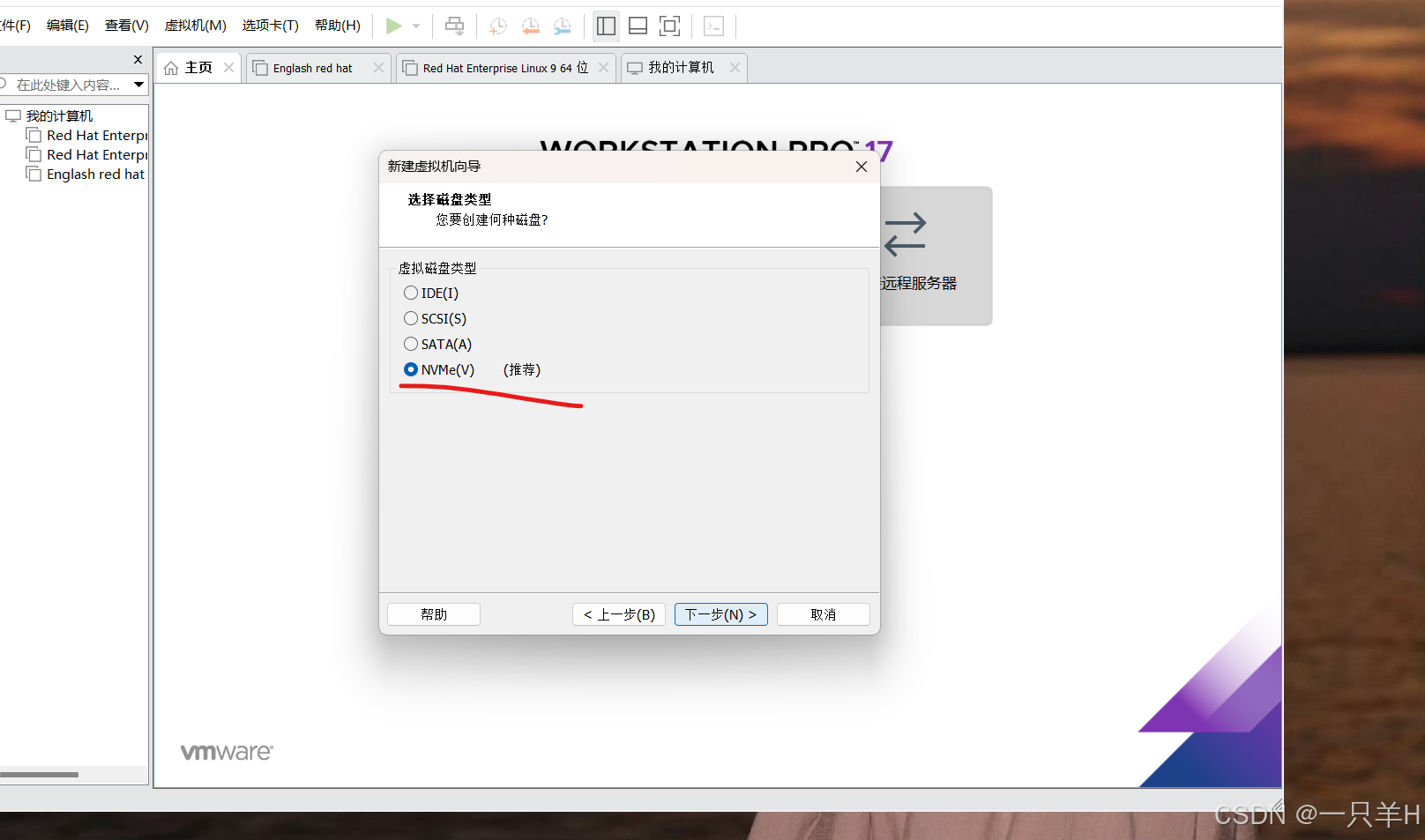Close the Englash red hat tab
The image size is (1425, 840).
[378, 67]
